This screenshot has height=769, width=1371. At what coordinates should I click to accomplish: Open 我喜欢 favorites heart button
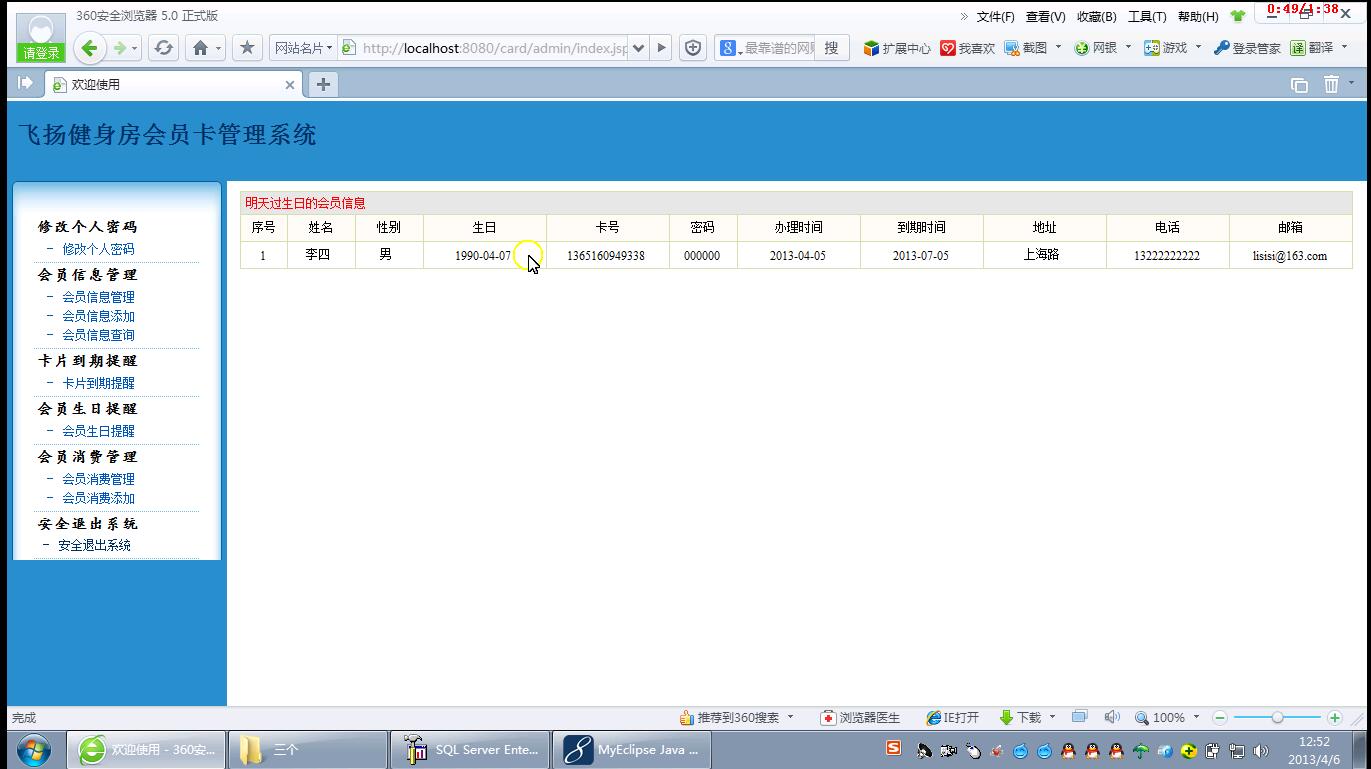tap(967, 48)
